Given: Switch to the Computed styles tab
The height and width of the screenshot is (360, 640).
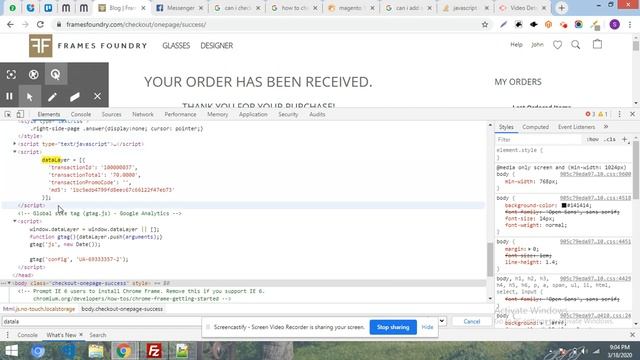Looking at the screenshot, I should (536, 127).
